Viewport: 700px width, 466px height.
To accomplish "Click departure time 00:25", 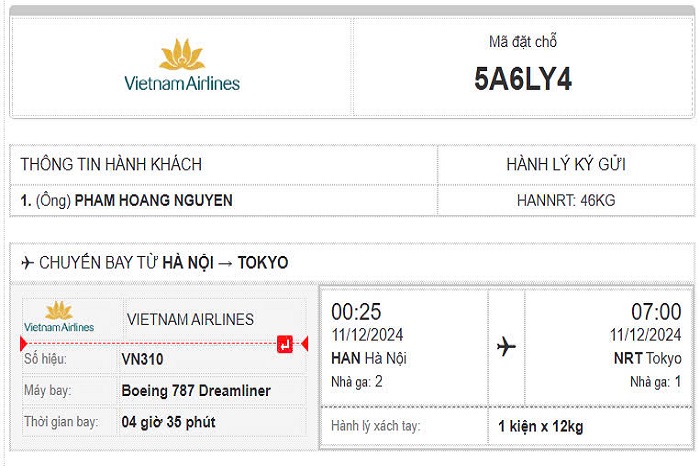I will (356, 312).
